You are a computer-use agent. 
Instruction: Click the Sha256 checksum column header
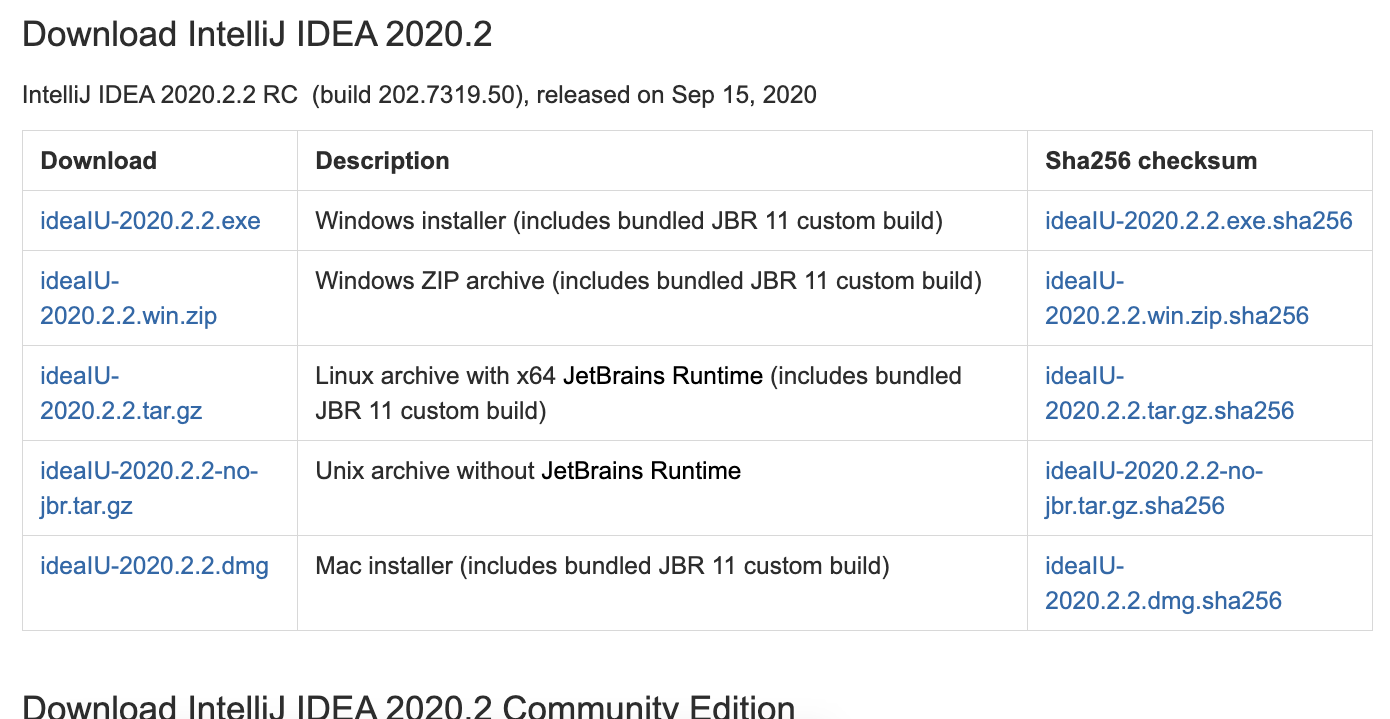(x=1150, y=161)
